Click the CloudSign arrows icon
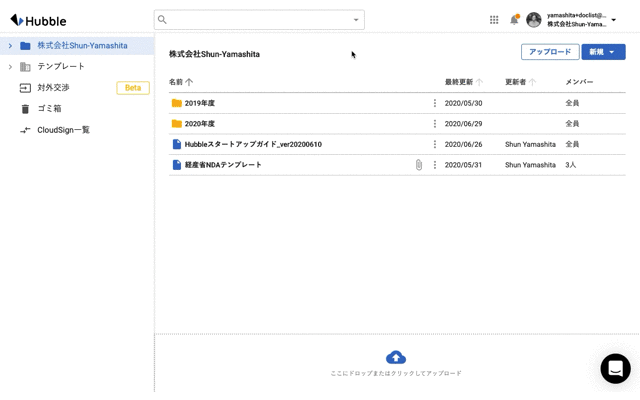 tap(25, 130)
